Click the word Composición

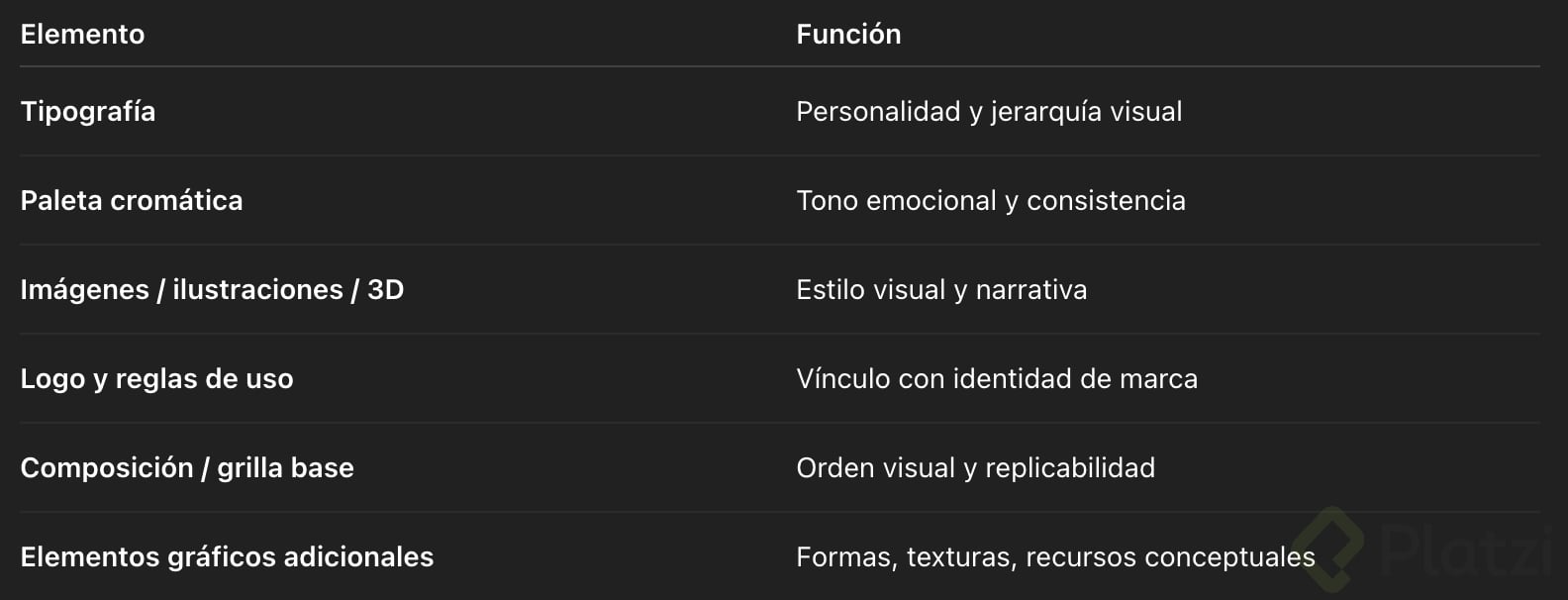tap(107, 468)
